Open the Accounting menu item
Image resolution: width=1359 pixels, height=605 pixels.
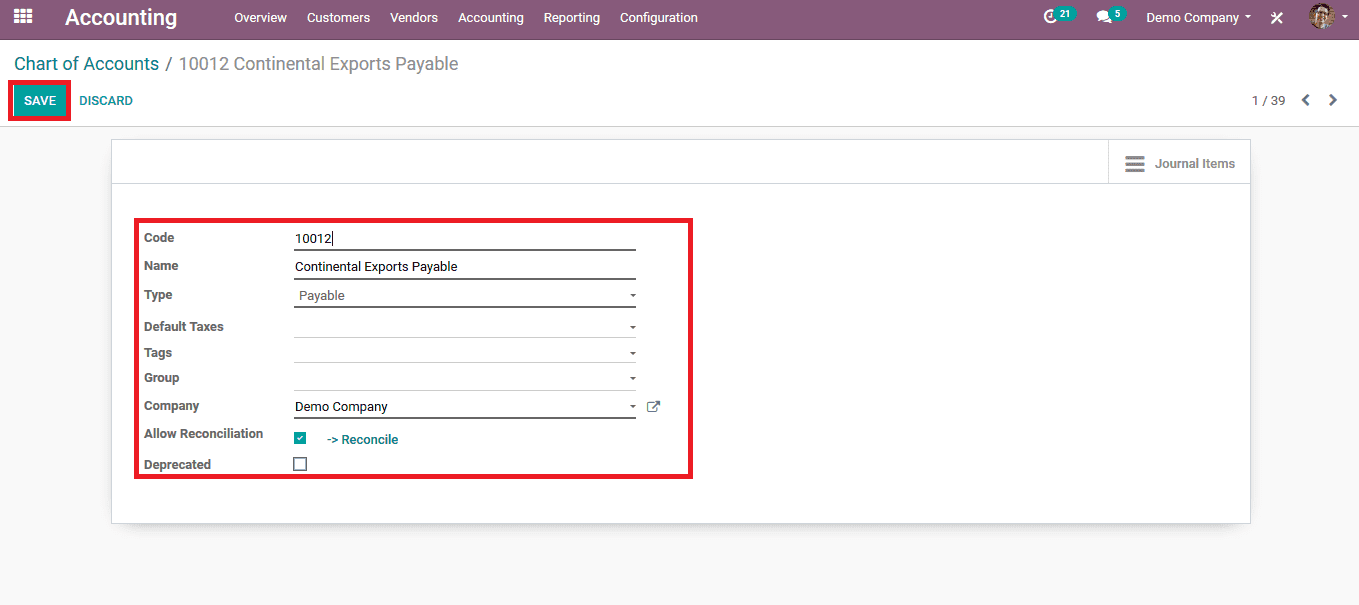click(490, 18)
